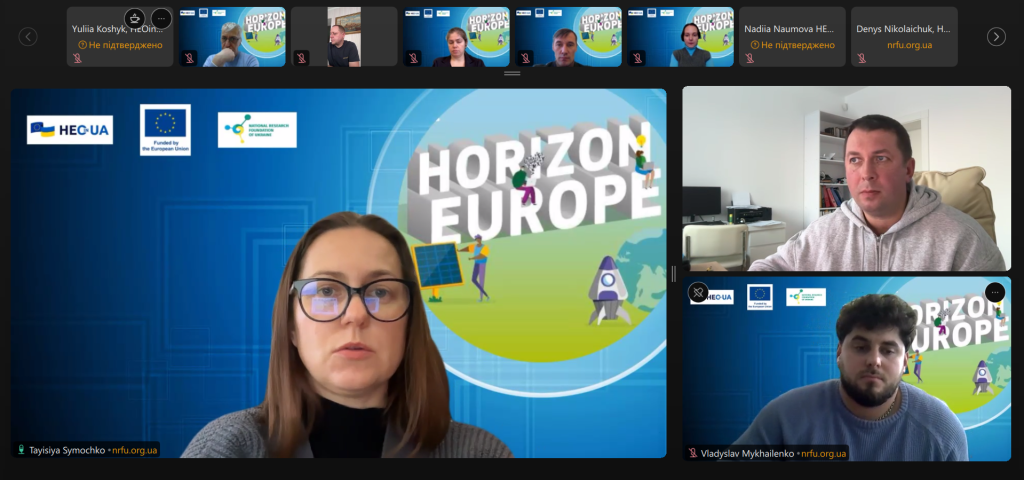Click muted mic icon on first Horizon thumbnail
This screenshot has width=1024, height=480.
pos(191,59)
